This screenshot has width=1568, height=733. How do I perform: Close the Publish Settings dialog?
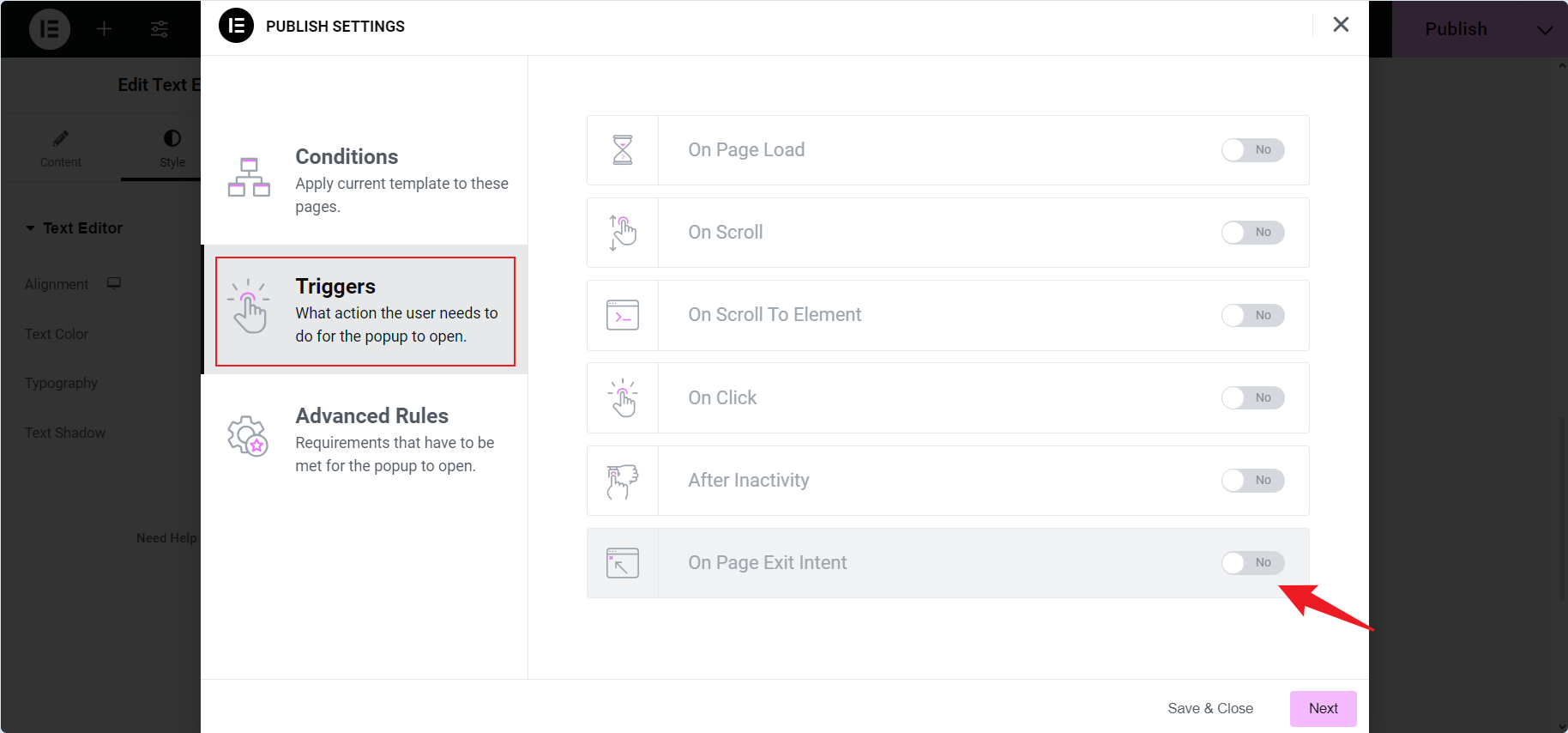[x=1341, y=25]
